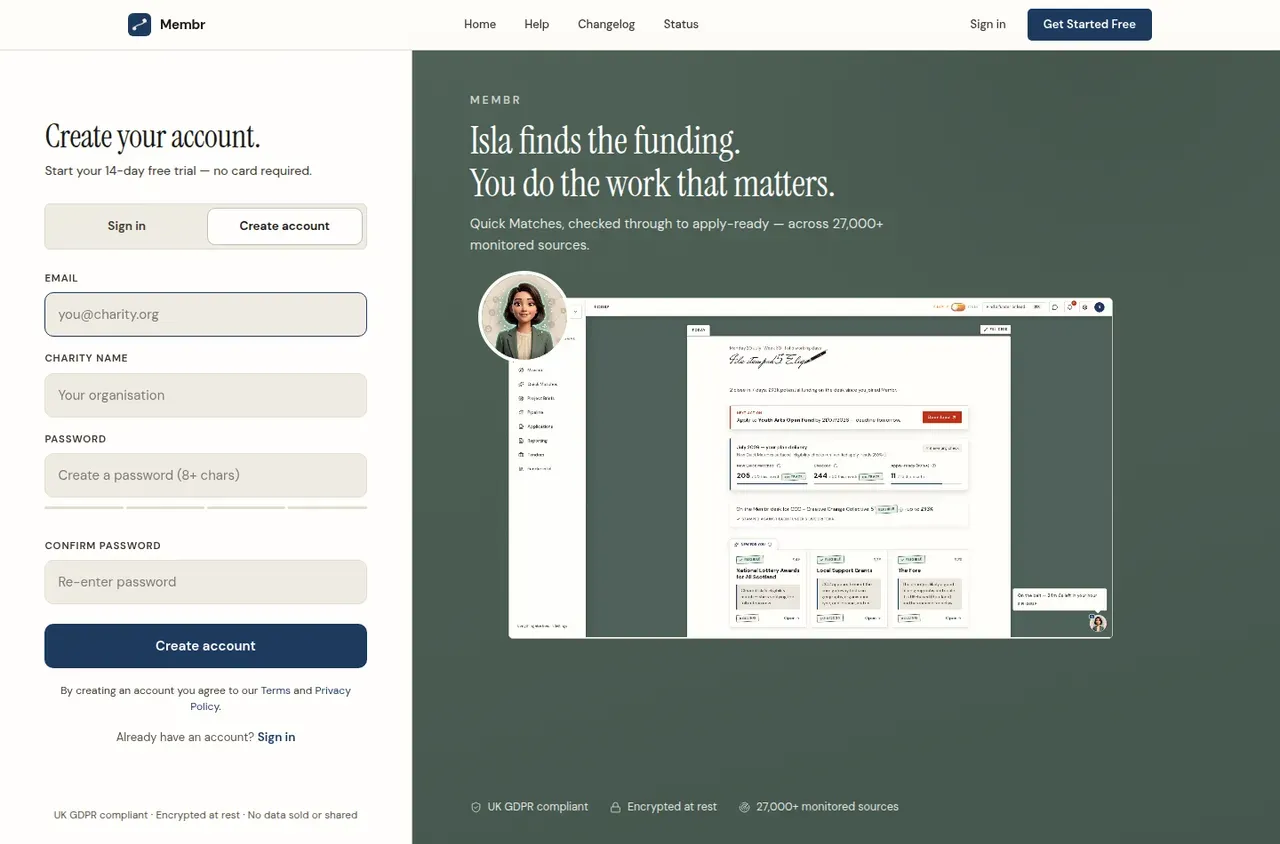1280x844 pixels.
Task: Open the Changelog page
Action: tap(606, 24)
